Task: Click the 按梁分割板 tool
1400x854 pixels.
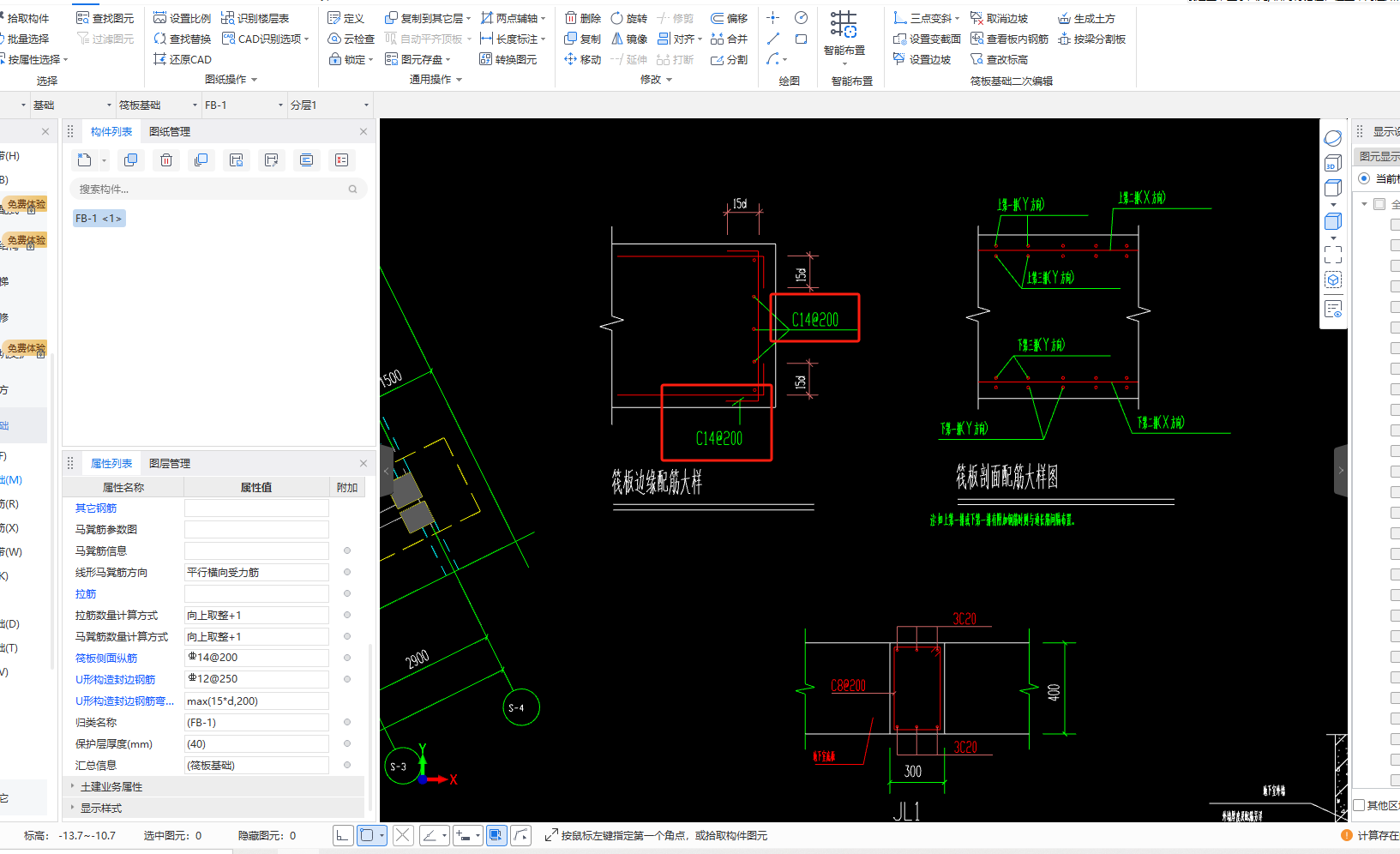Action: (1091, 39)
